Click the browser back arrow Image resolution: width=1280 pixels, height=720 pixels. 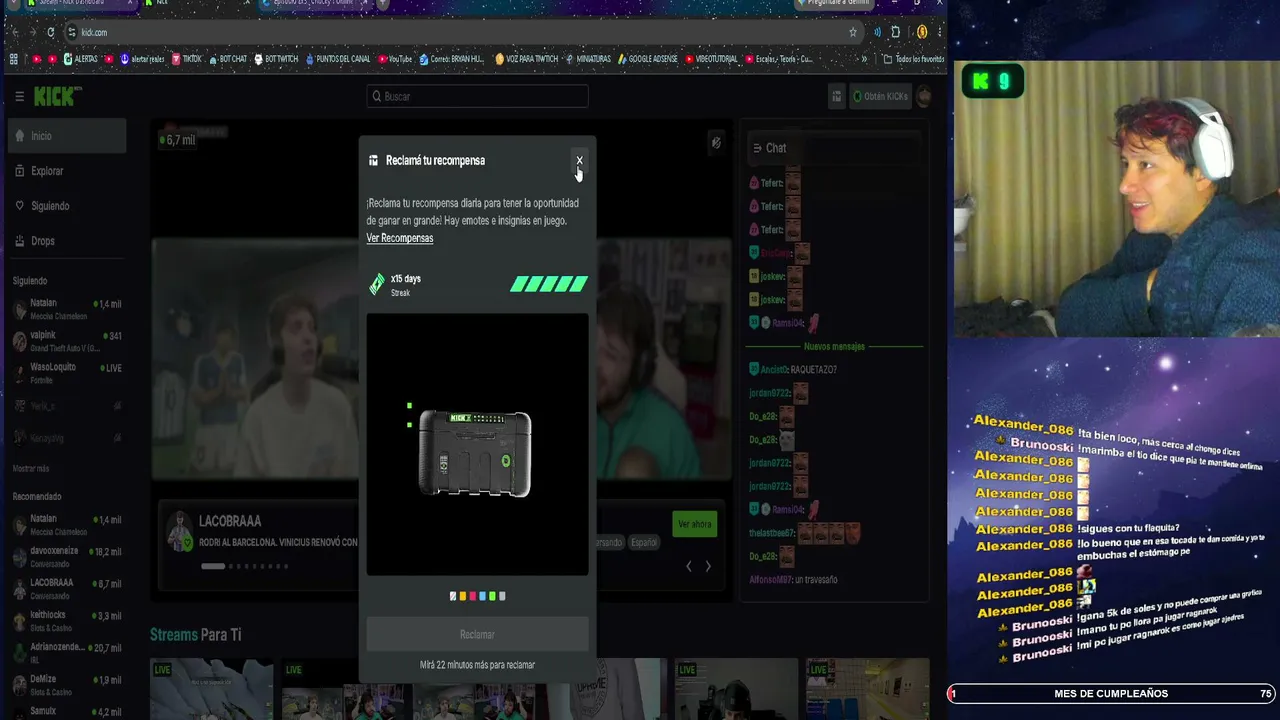tap(14, 32)
